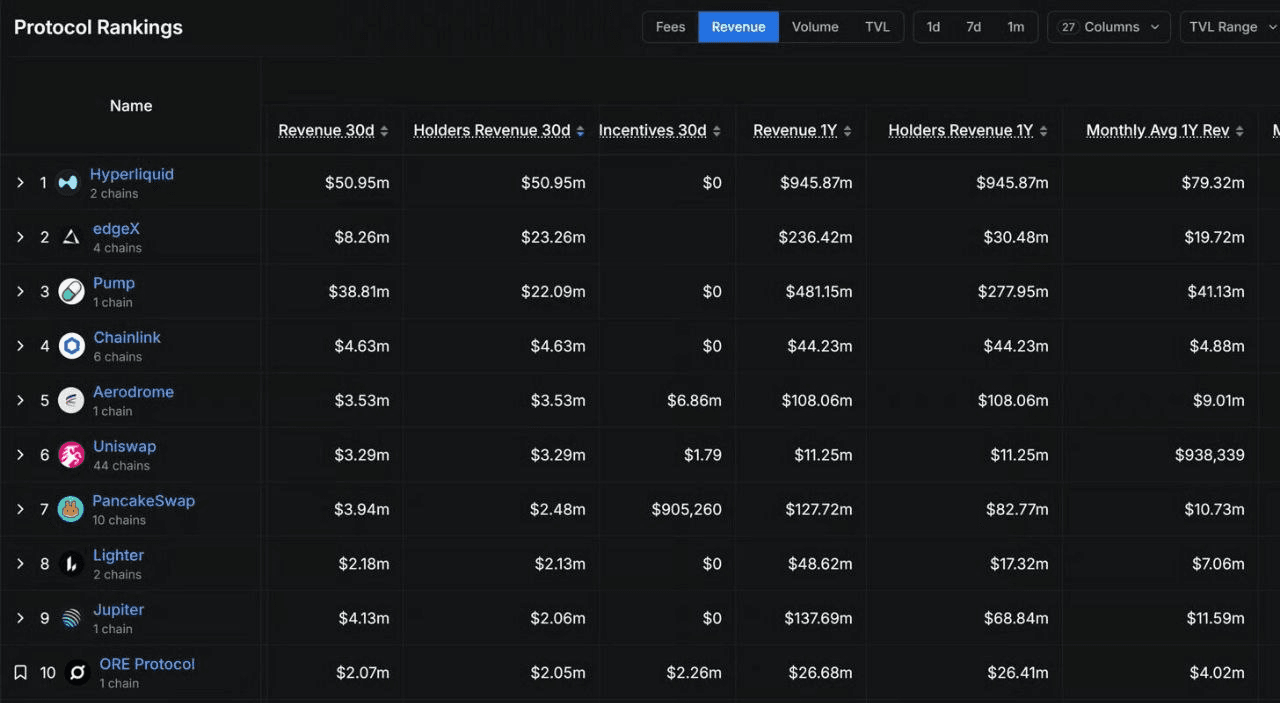Viewport: 1280px width, 703px height.
Task: Open the TVL Range dropdown
Action: [1230, 27]
